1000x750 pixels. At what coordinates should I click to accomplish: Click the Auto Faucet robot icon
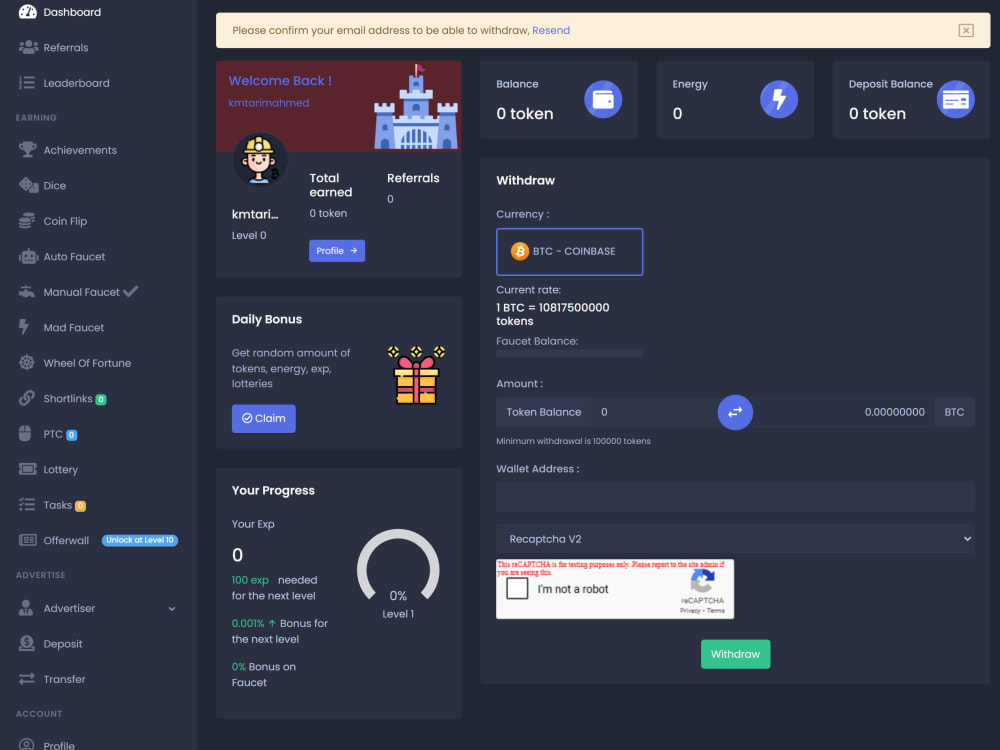coord(28,256)
